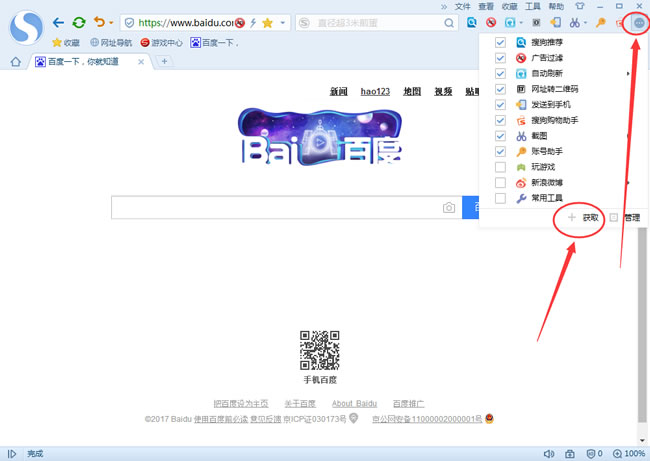Click the Sogou recommend toolbar icon
This screenshot has width=650, height=461.
[471, 22]
